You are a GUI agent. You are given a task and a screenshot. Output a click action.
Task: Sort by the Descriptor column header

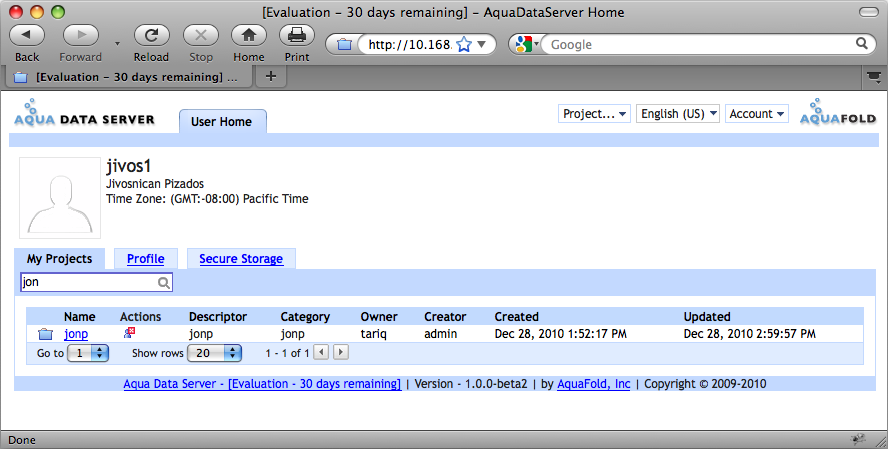point(218,317)
